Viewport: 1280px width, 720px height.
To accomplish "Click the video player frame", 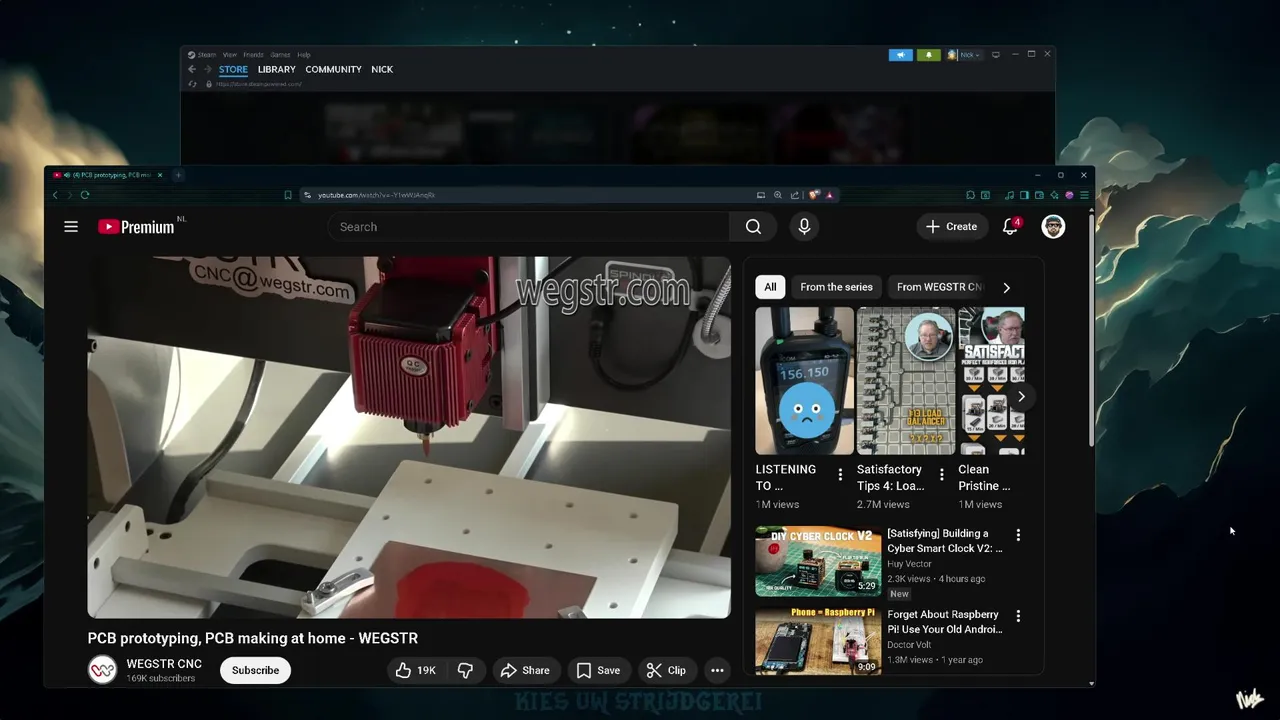I will coord(409,437).
